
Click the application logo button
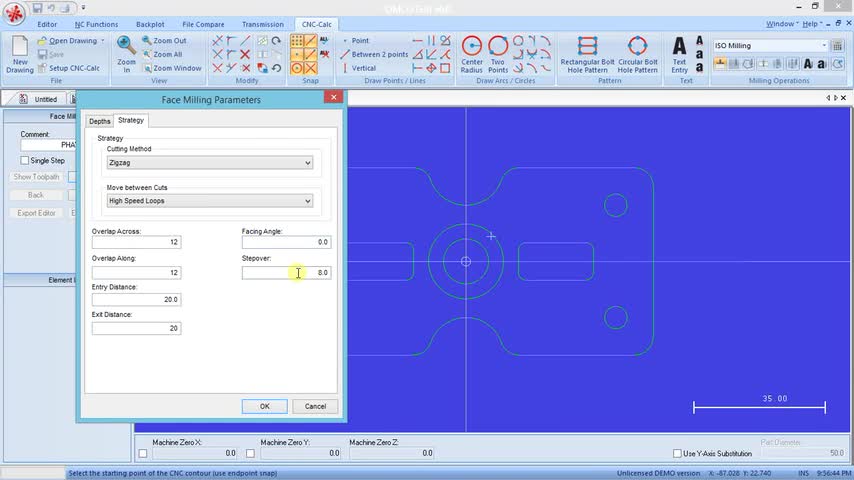(x=14, y=14)
